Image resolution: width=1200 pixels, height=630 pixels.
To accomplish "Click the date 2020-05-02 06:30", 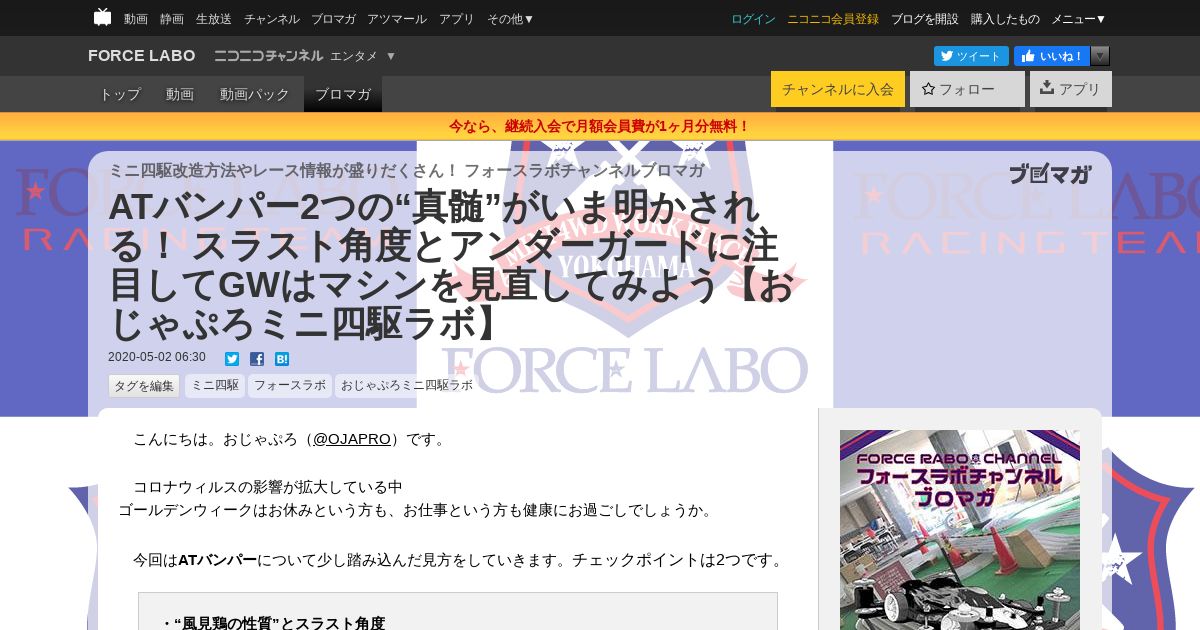I will pyautogui.click(x=157, y=358).
